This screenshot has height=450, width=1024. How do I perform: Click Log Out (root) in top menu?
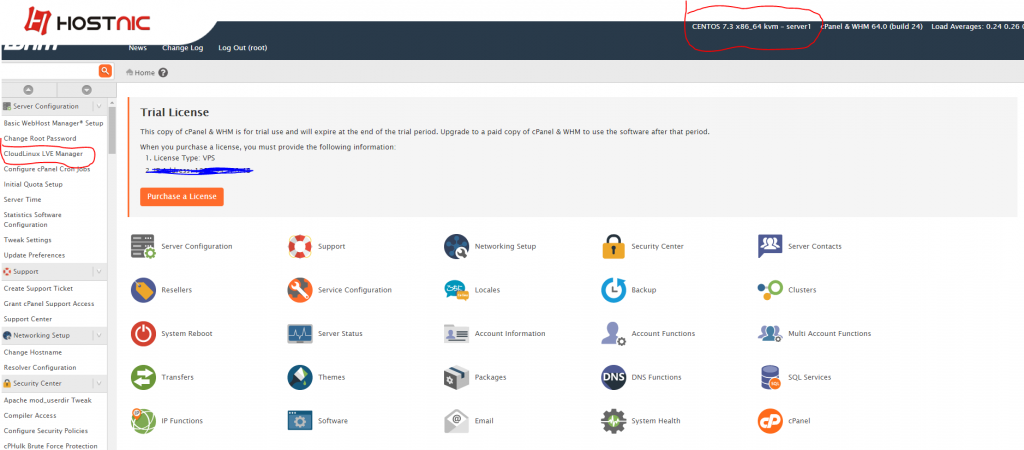click(x=243, y=48)
